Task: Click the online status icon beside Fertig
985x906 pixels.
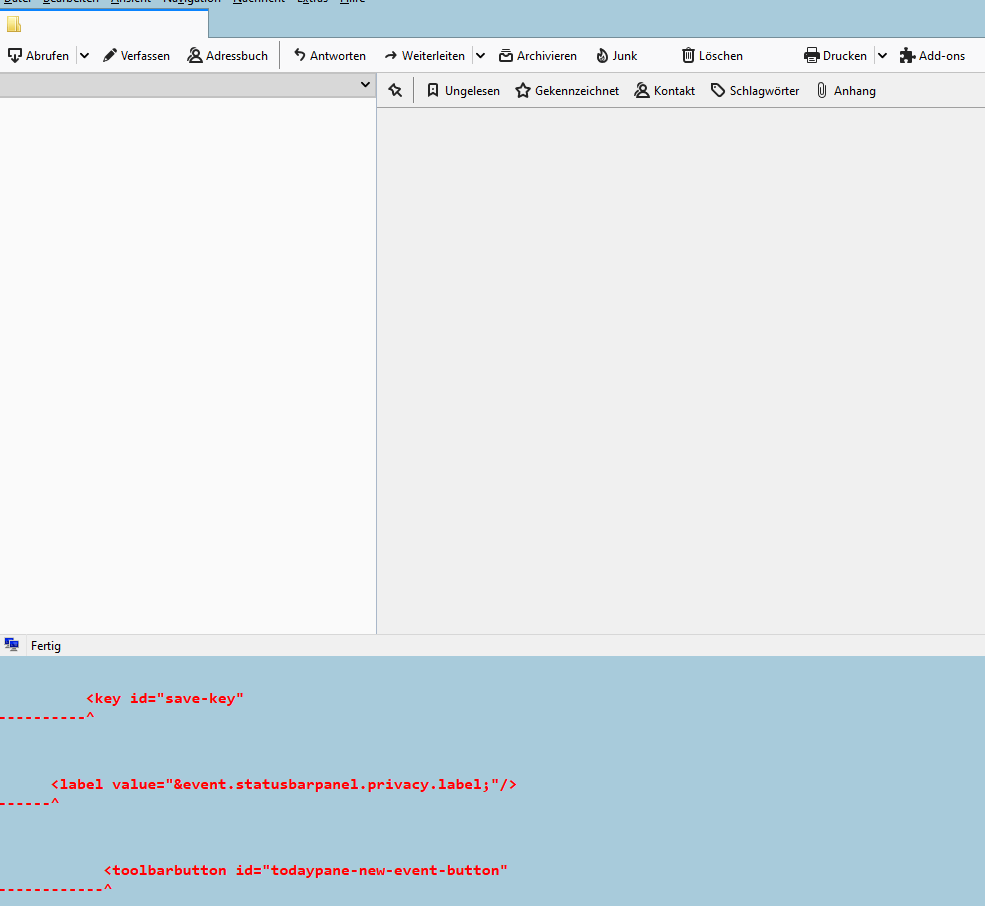Action: 12,645
